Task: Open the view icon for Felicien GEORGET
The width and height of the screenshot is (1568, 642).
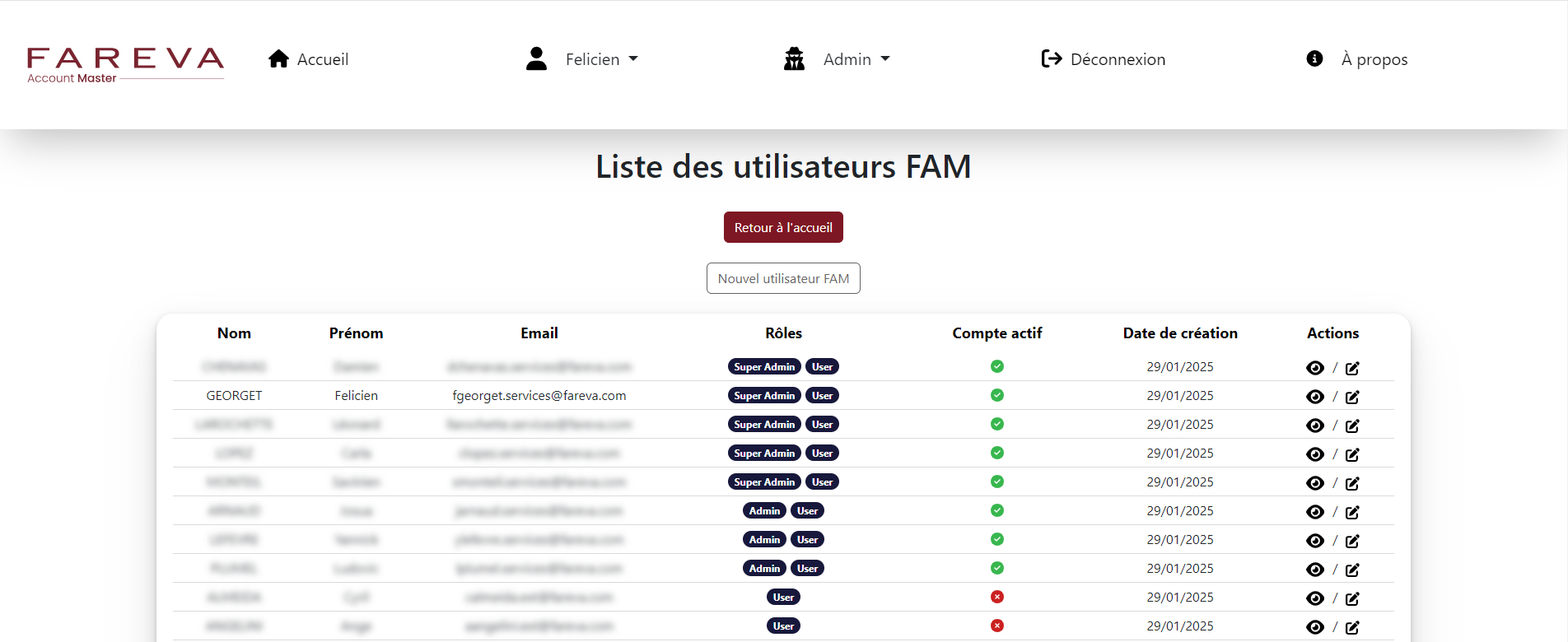Action: pyautogui.click(x=1314, y=396)
